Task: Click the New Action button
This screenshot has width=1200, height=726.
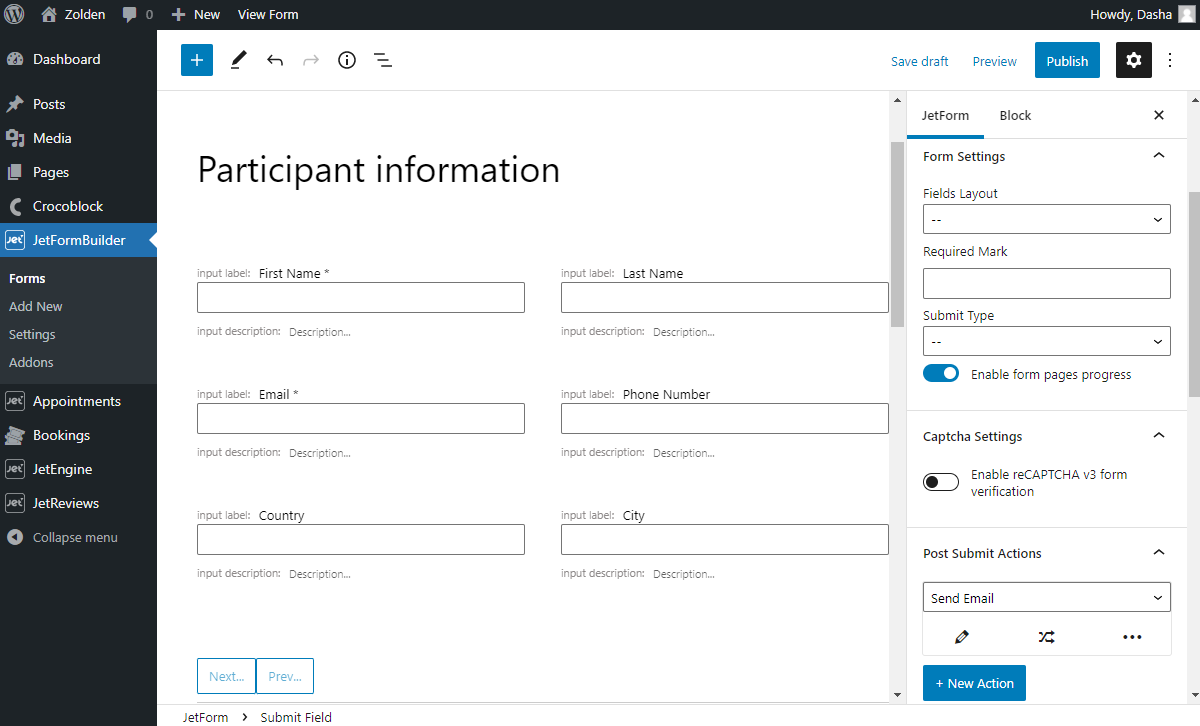Action: pos(974,683)
